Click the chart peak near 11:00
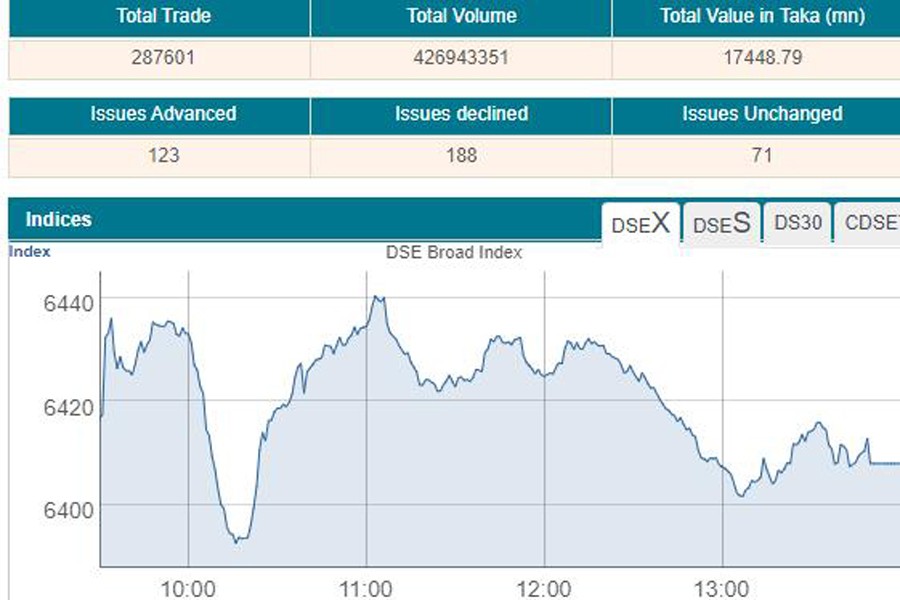 click(377, 297)
